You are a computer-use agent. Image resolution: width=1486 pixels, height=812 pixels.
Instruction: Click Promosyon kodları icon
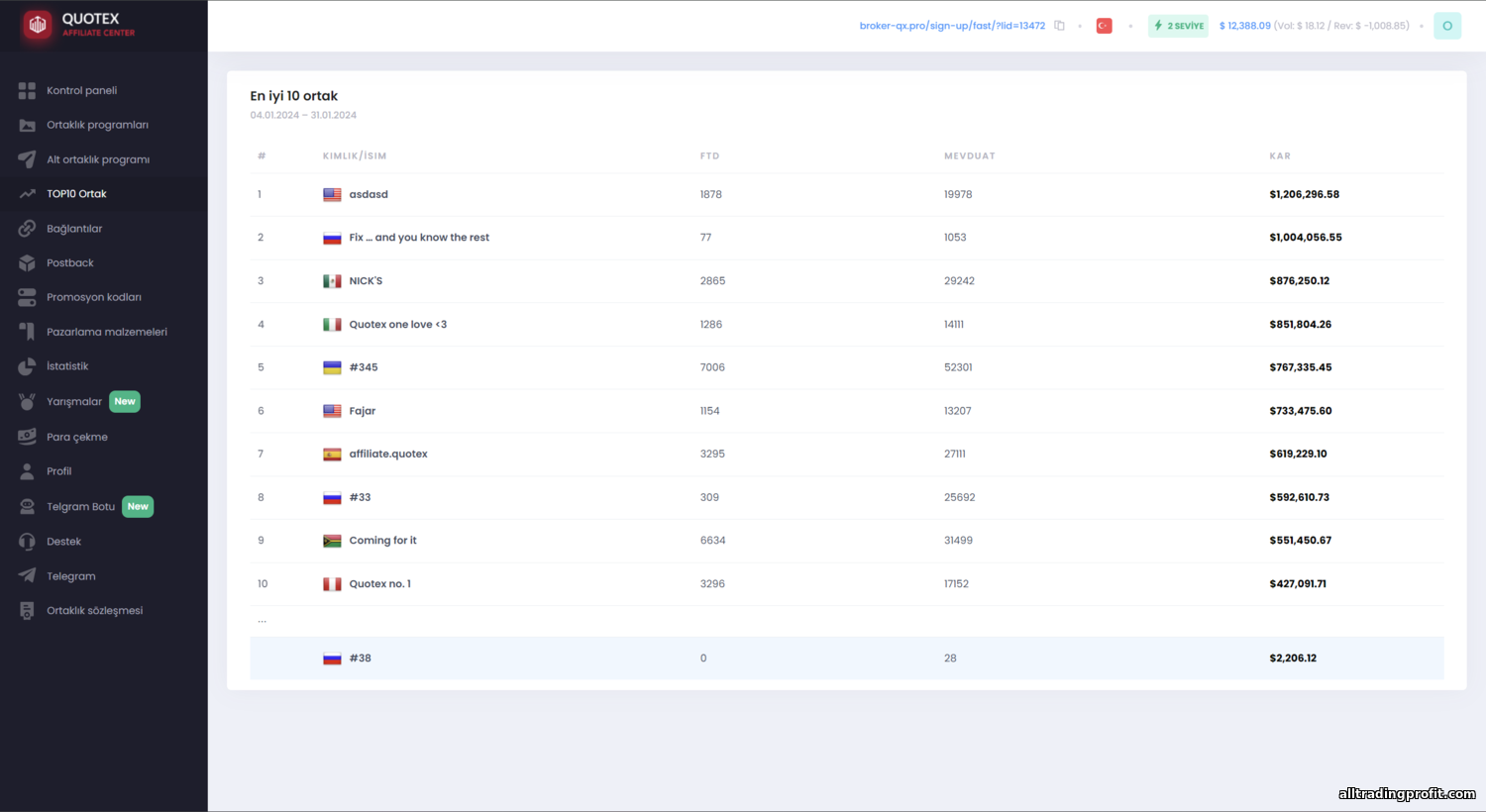tap(27, 297)
